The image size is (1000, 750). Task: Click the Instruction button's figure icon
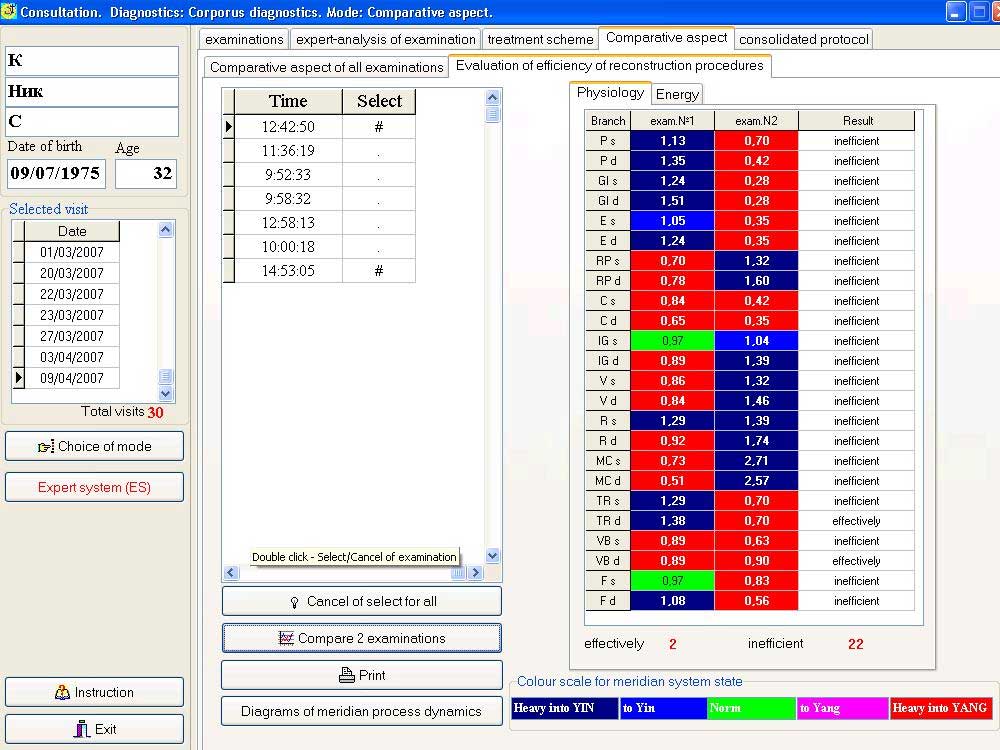62,693
